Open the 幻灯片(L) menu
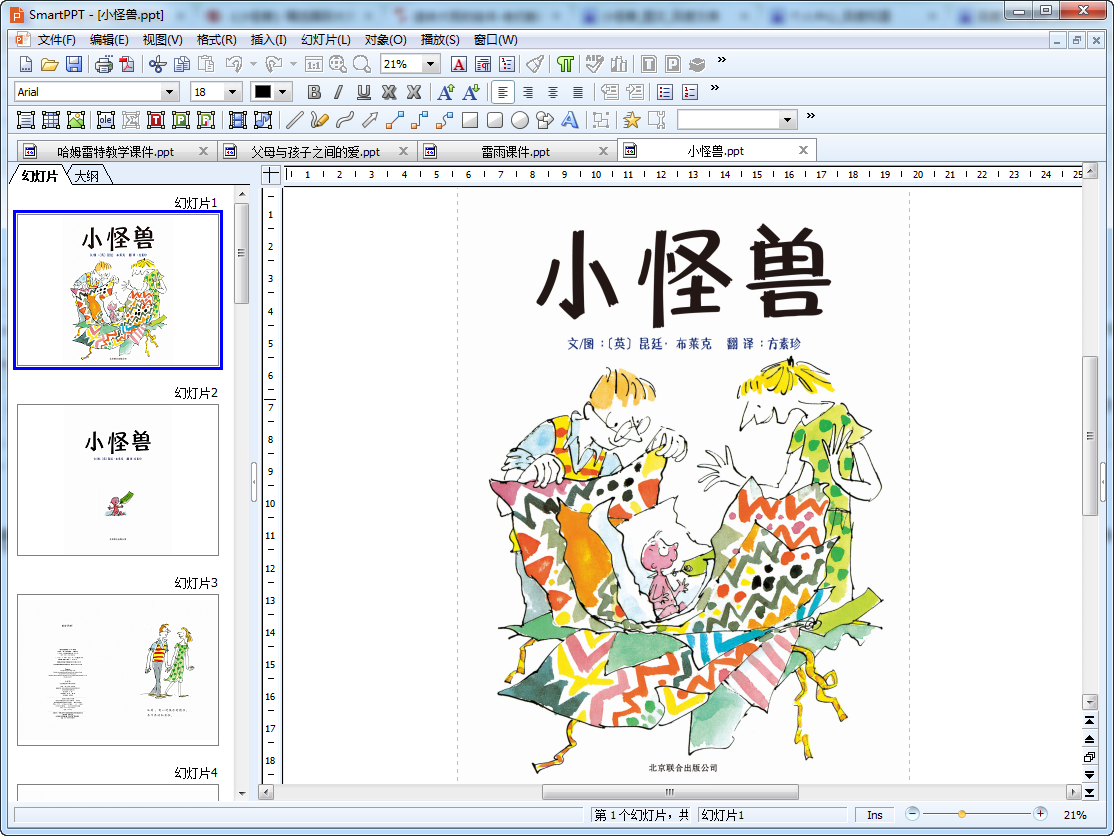The image size is (1114, 836). point(325,40)
